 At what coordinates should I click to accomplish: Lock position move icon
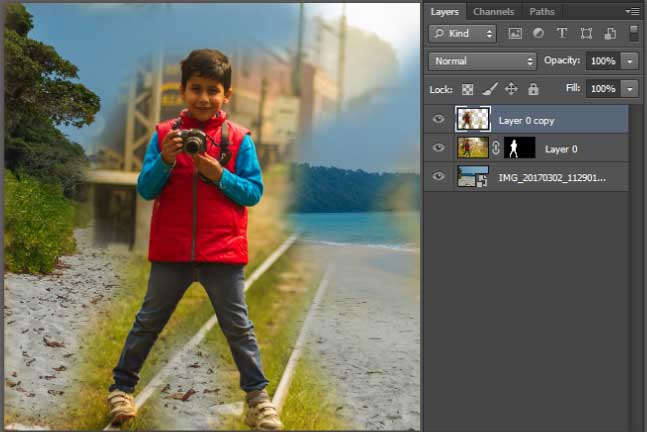511,89
